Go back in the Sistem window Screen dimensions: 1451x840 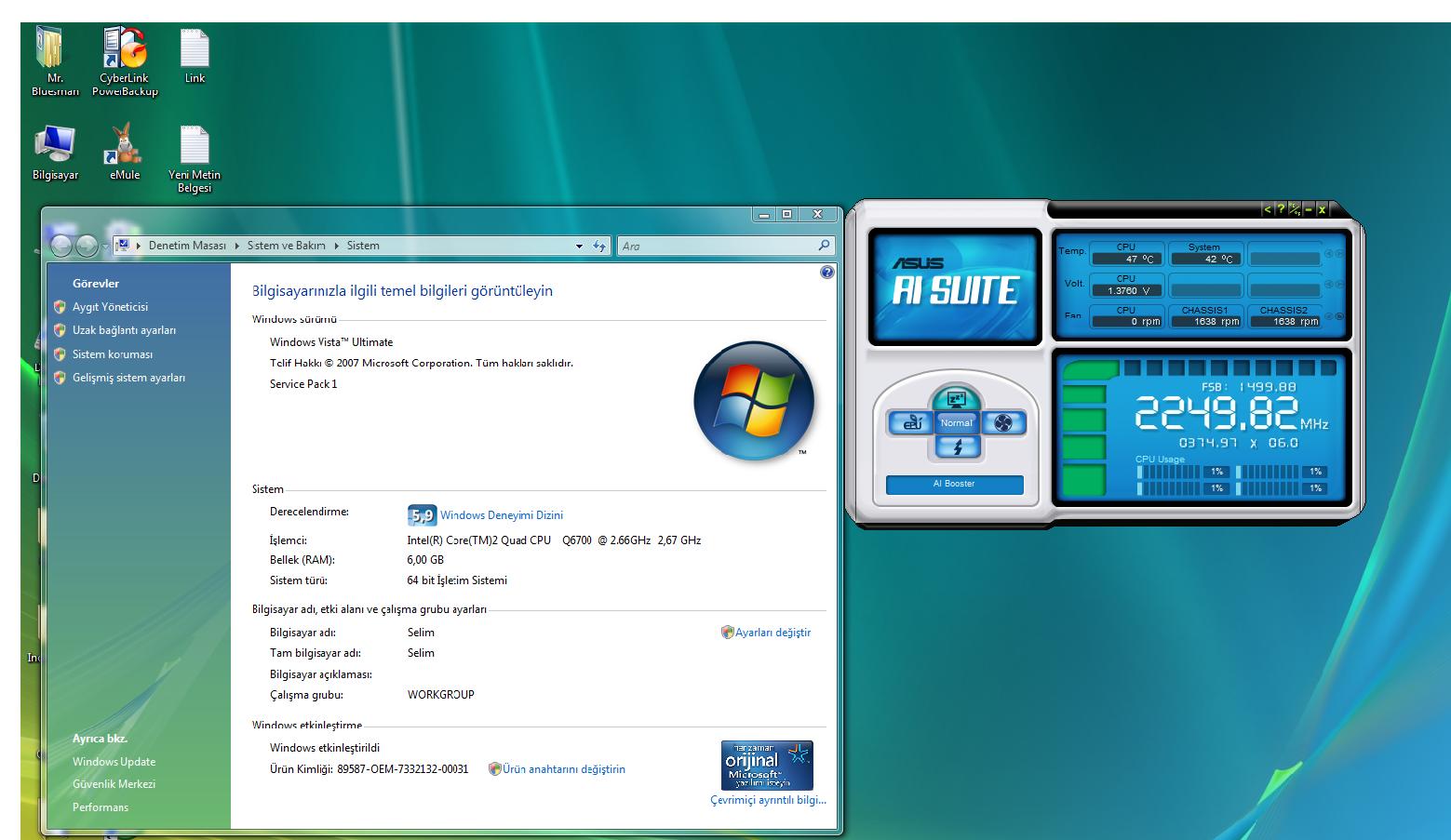pos(62,246)
